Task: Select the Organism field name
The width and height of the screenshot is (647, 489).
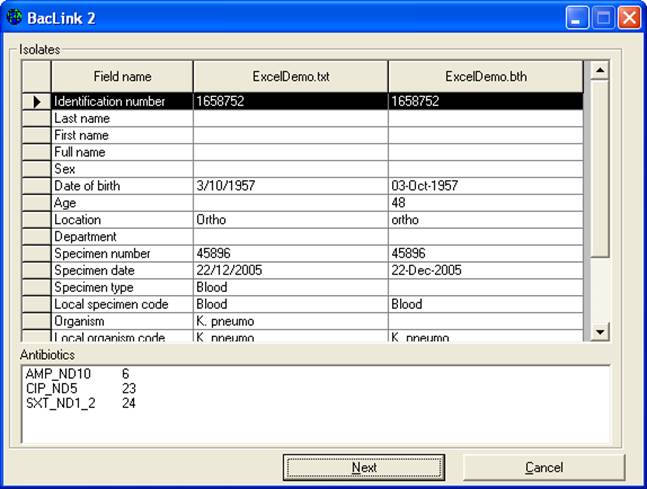Action: 122,321
